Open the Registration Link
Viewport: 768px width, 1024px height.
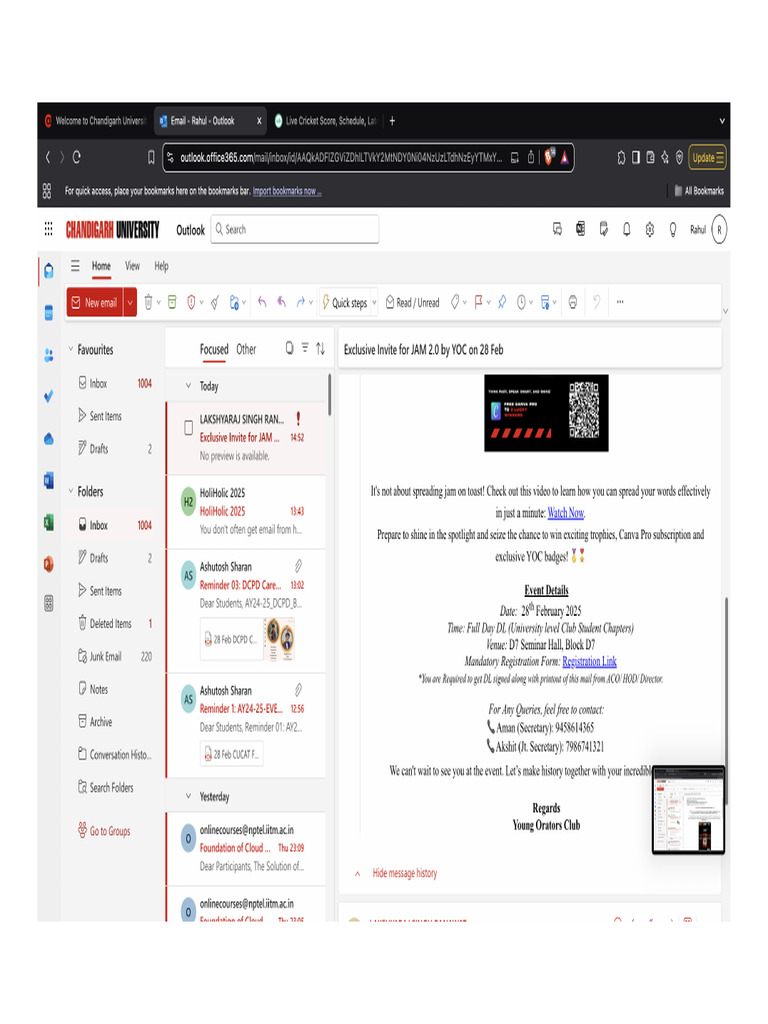click(589, 662)
